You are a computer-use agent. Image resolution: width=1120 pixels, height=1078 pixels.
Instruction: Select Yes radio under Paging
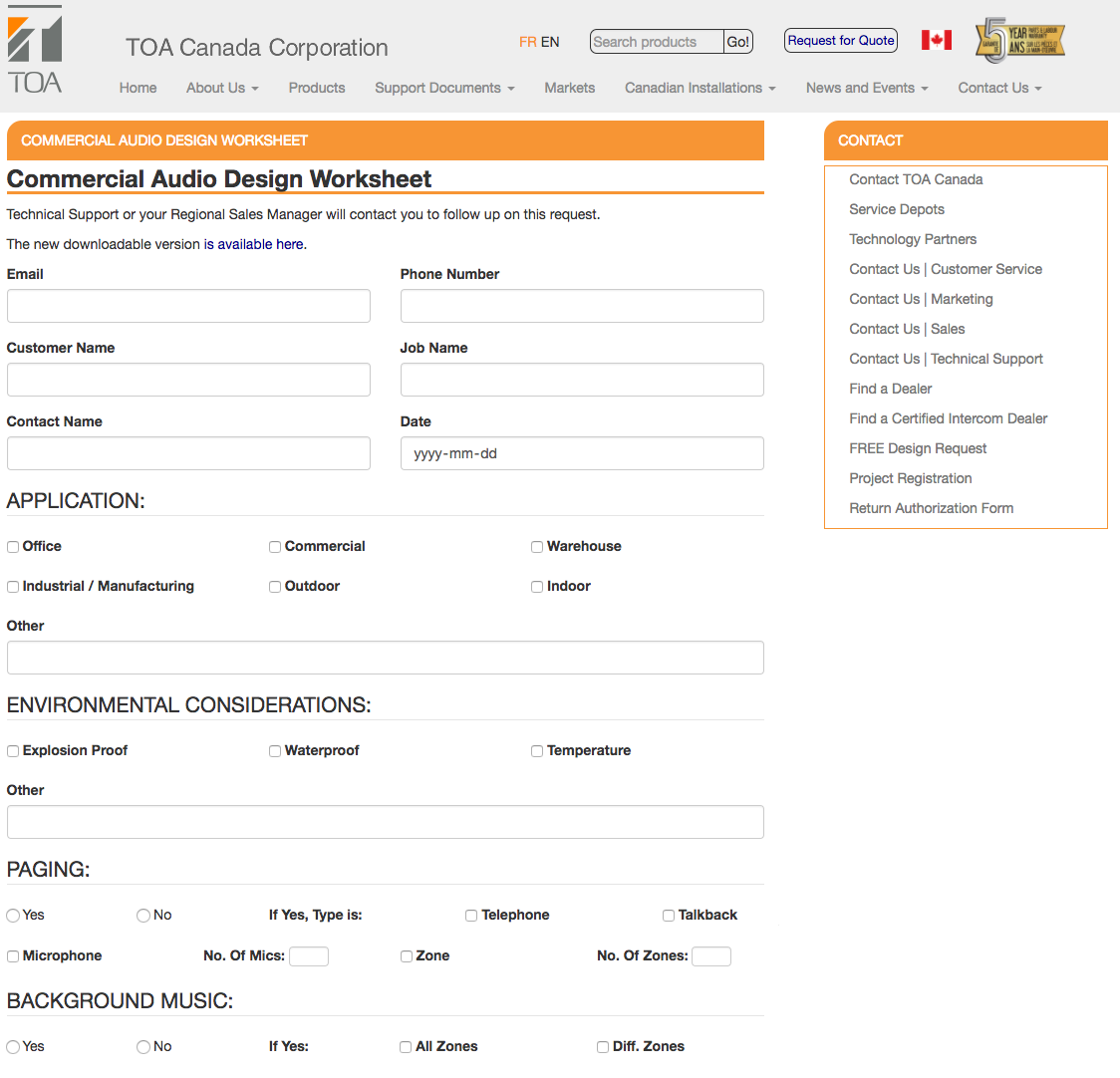pos(13,916)
